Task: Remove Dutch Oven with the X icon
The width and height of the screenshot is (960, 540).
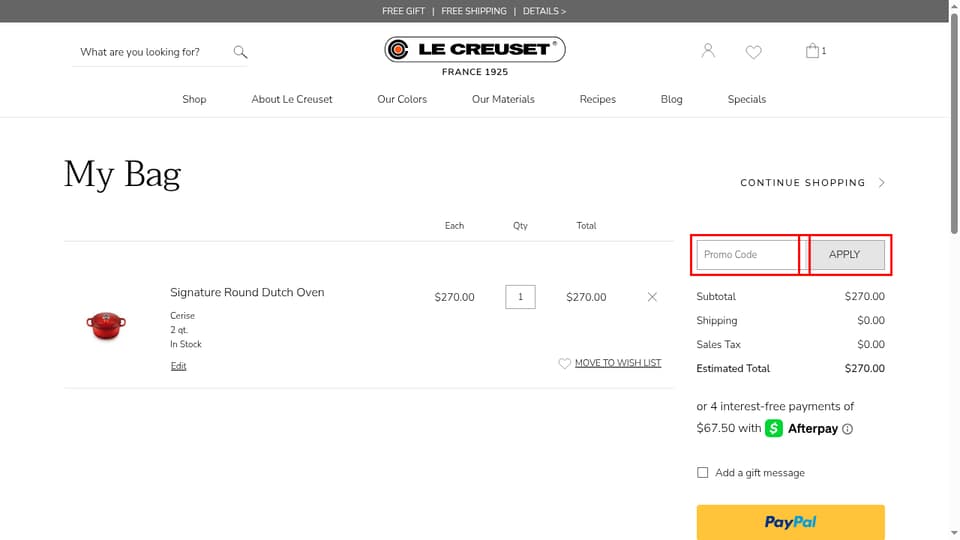Action: click(x=652, y=297)
